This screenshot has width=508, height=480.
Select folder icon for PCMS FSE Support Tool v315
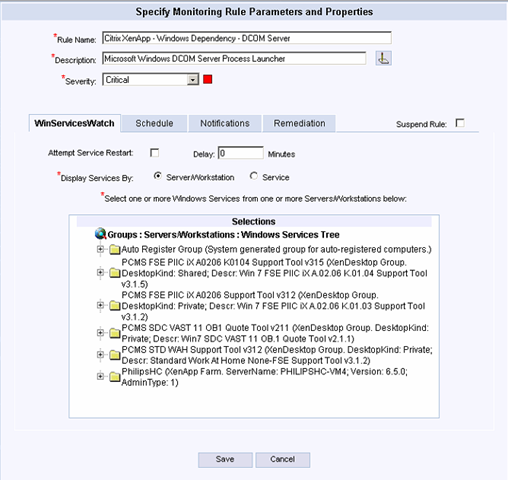[115, 273]
